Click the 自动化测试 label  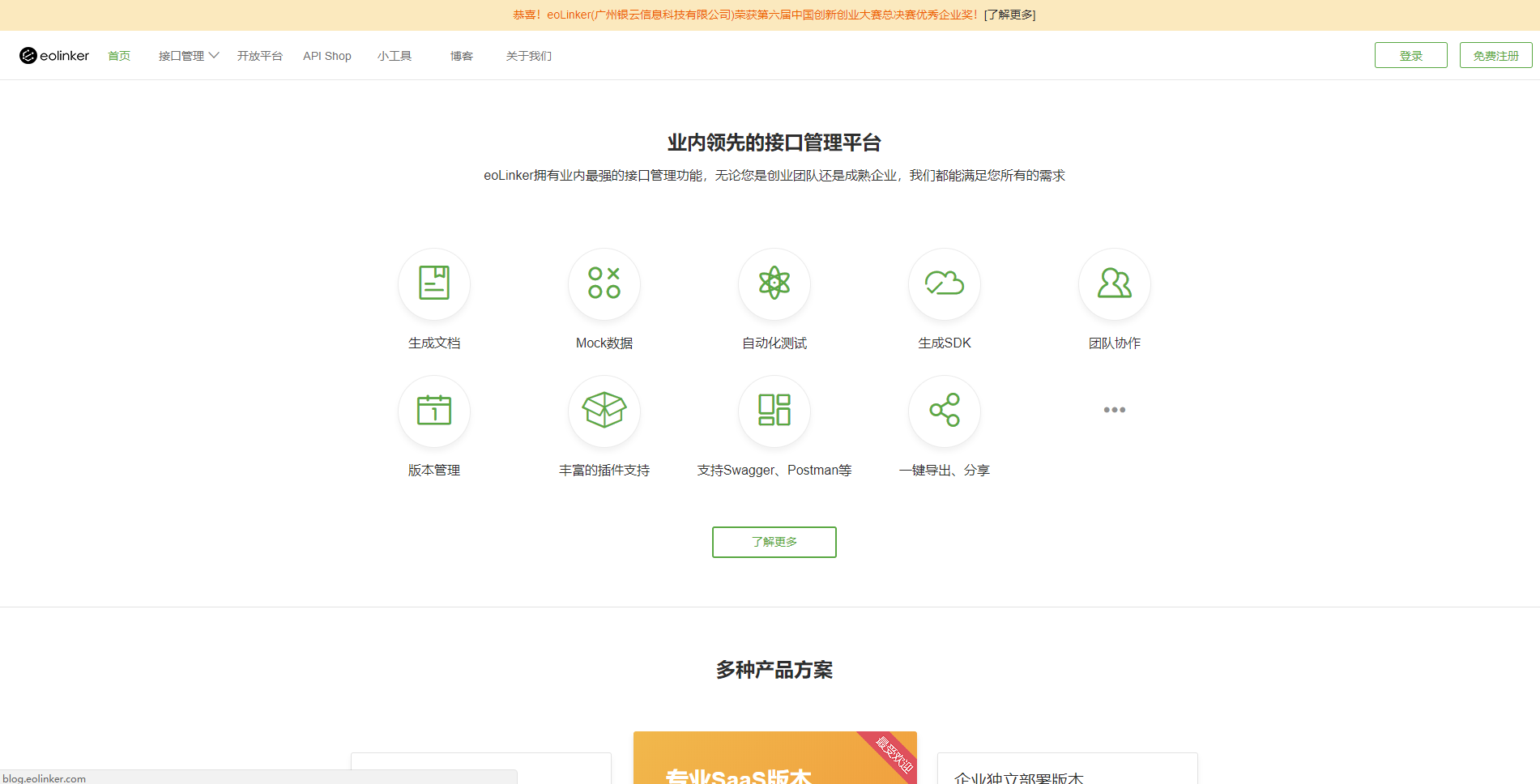(774, 343)
